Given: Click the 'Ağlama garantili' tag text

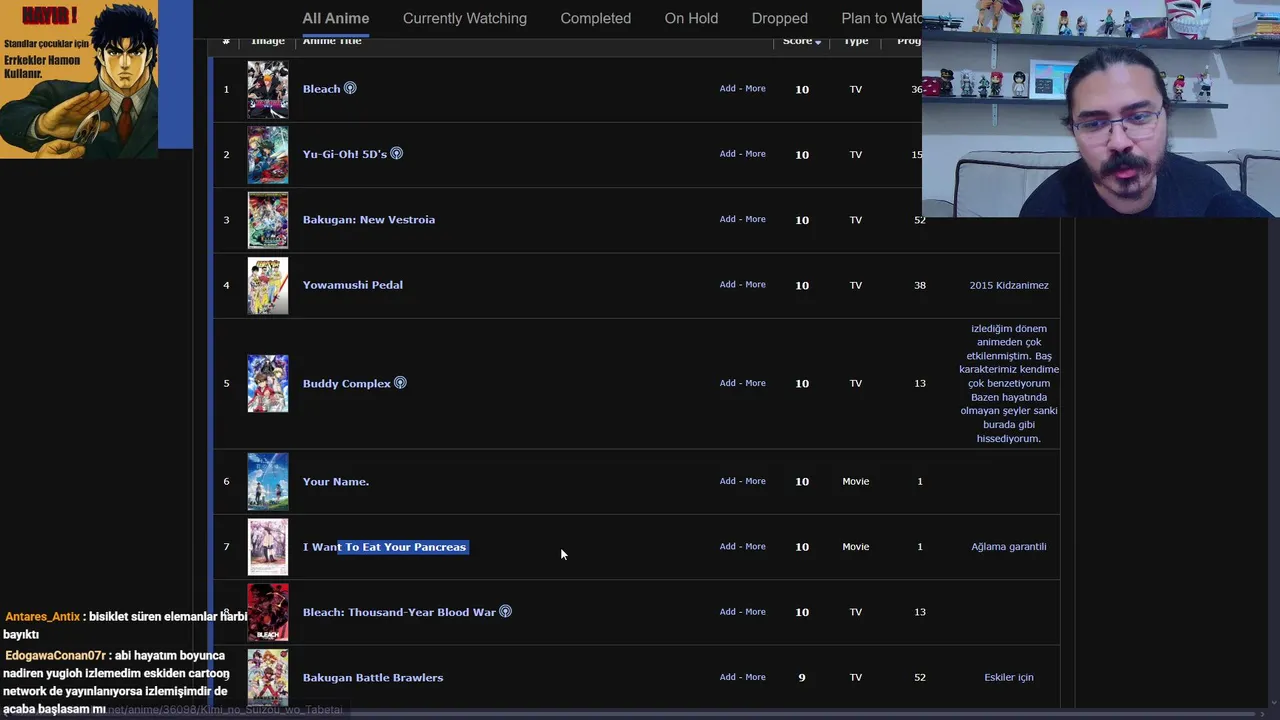Looking at the screenshot, I should [x=1009, y=546].
